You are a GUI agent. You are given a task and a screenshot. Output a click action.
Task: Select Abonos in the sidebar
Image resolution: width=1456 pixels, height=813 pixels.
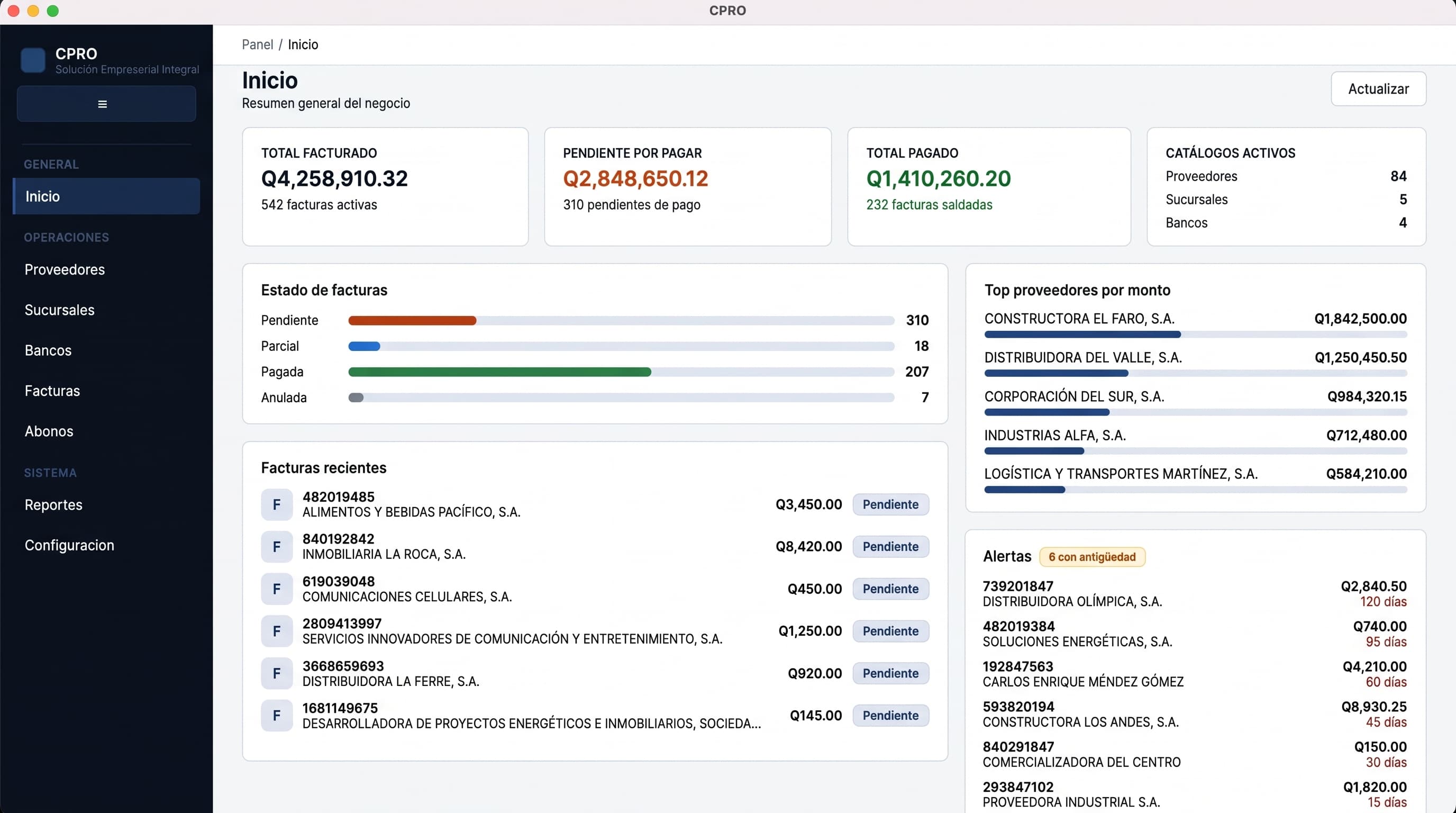(x=106, y=431)
